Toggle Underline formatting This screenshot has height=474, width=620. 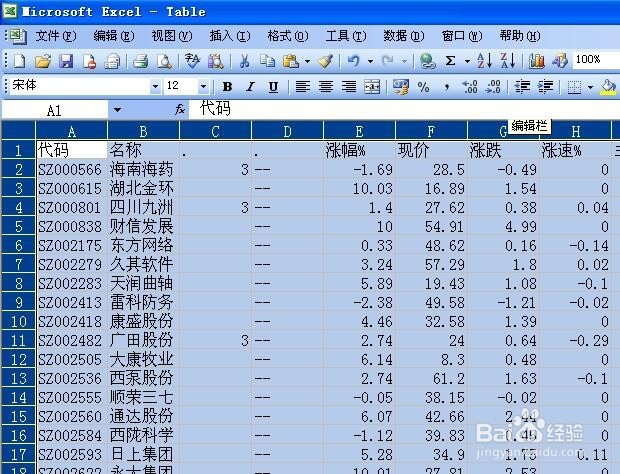pos(273,87)
